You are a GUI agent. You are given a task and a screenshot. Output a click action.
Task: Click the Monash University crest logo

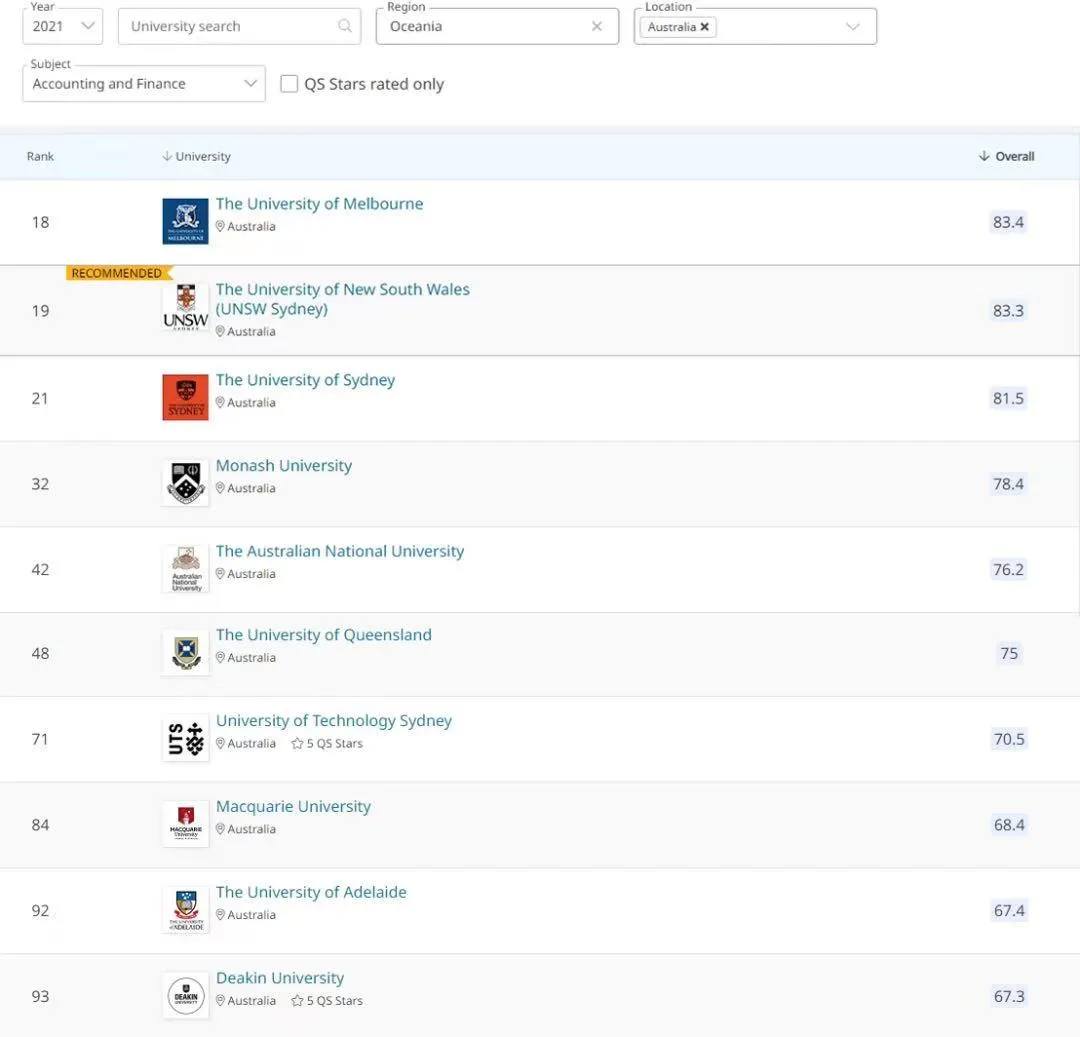click(x=185, y=483)
